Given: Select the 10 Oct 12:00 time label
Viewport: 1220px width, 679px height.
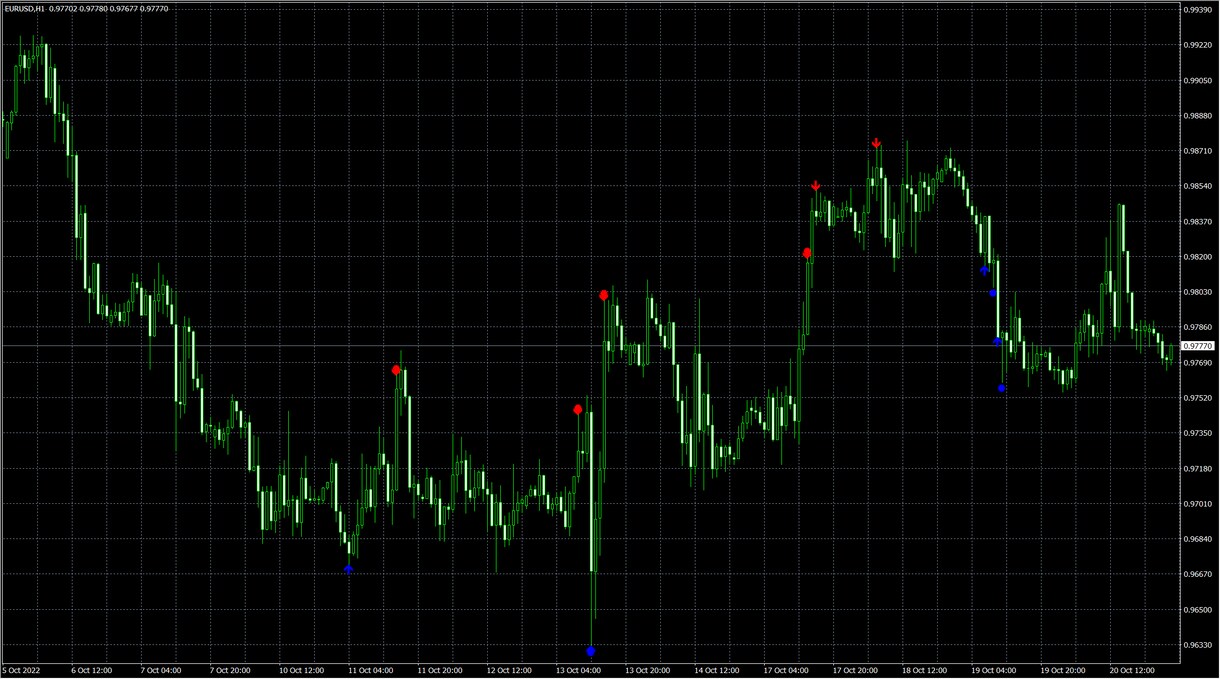Looking at the screenshot, I should (x=301, y=671).
